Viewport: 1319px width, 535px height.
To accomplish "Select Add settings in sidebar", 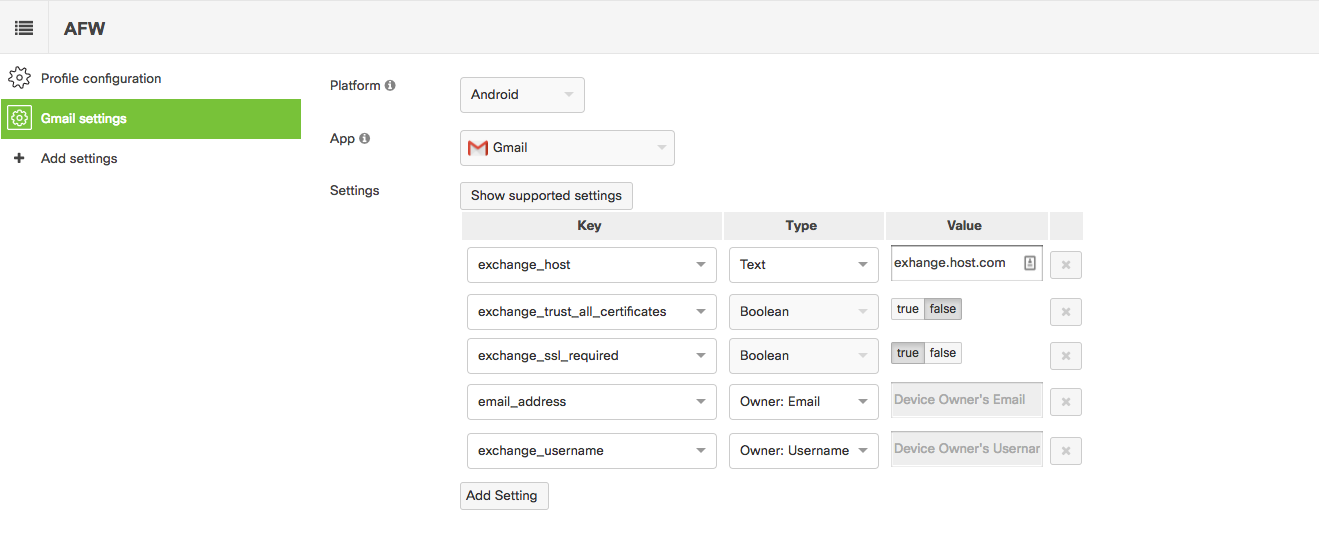I will coord(79,159).
